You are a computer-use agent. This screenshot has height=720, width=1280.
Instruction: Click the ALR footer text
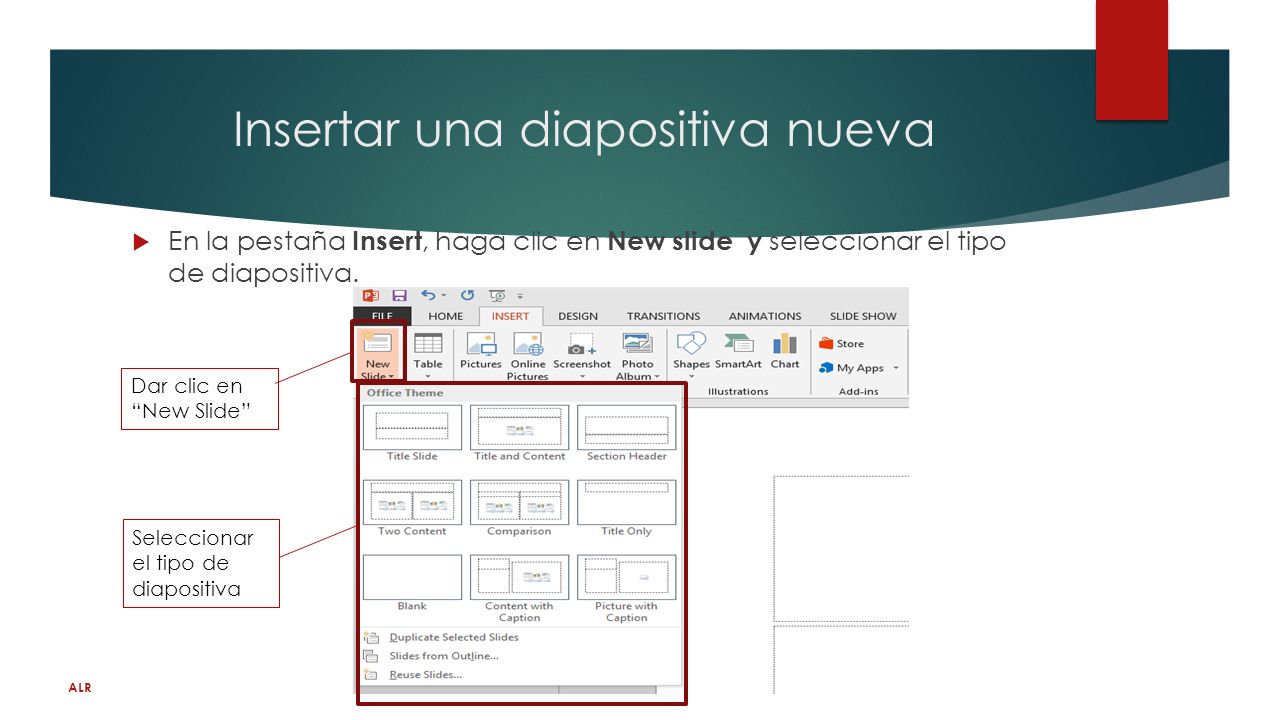click(x=79, y=688)
